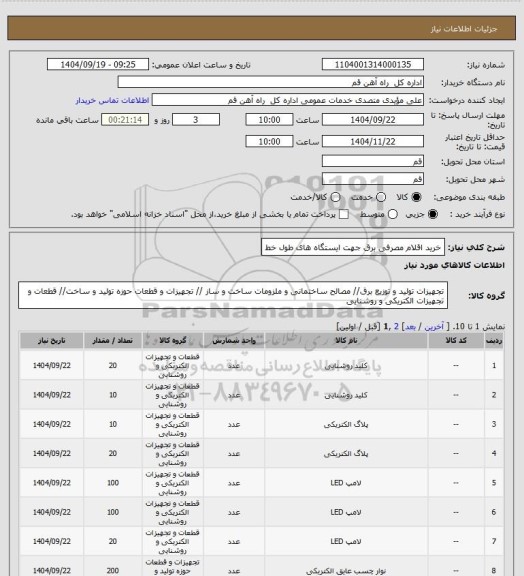Click نوار چسب عایق الکتریکی in row 8
This screenshot has width=524, height=576.
pos(346,571)
